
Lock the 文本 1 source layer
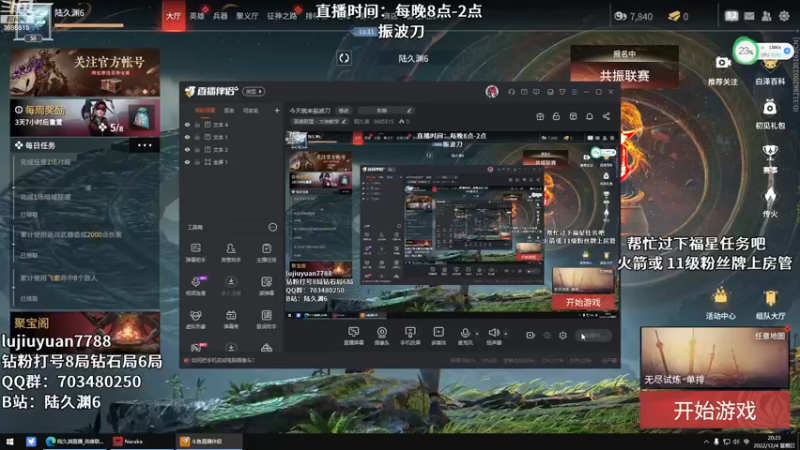[x=197, y=137]
